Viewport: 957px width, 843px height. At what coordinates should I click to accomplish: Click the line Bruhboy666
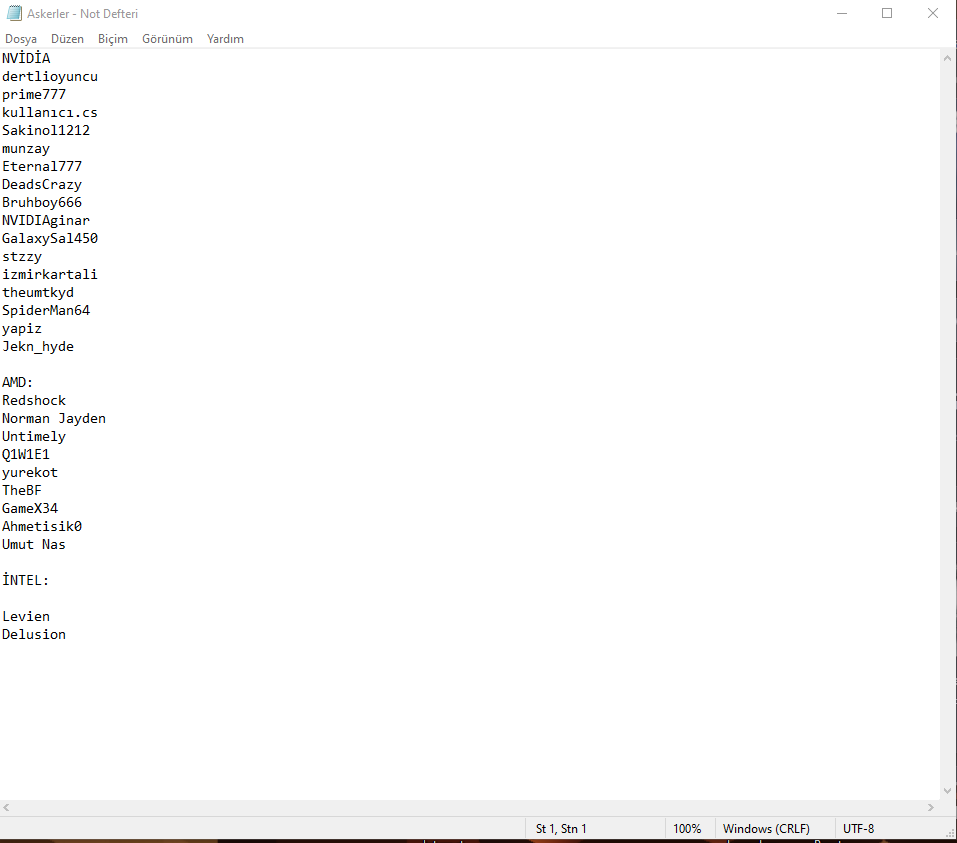click(x=42, y=203)
